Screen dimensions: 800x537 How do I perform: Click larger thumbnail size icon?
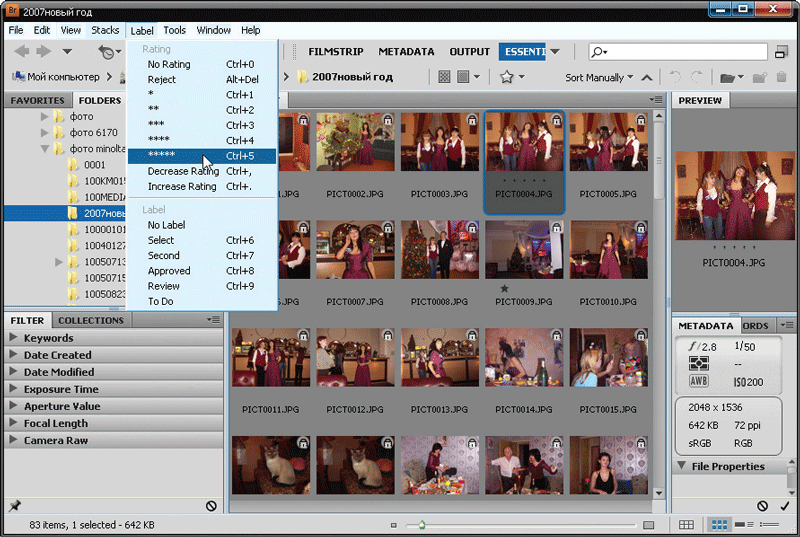click(x=648, y=525)
